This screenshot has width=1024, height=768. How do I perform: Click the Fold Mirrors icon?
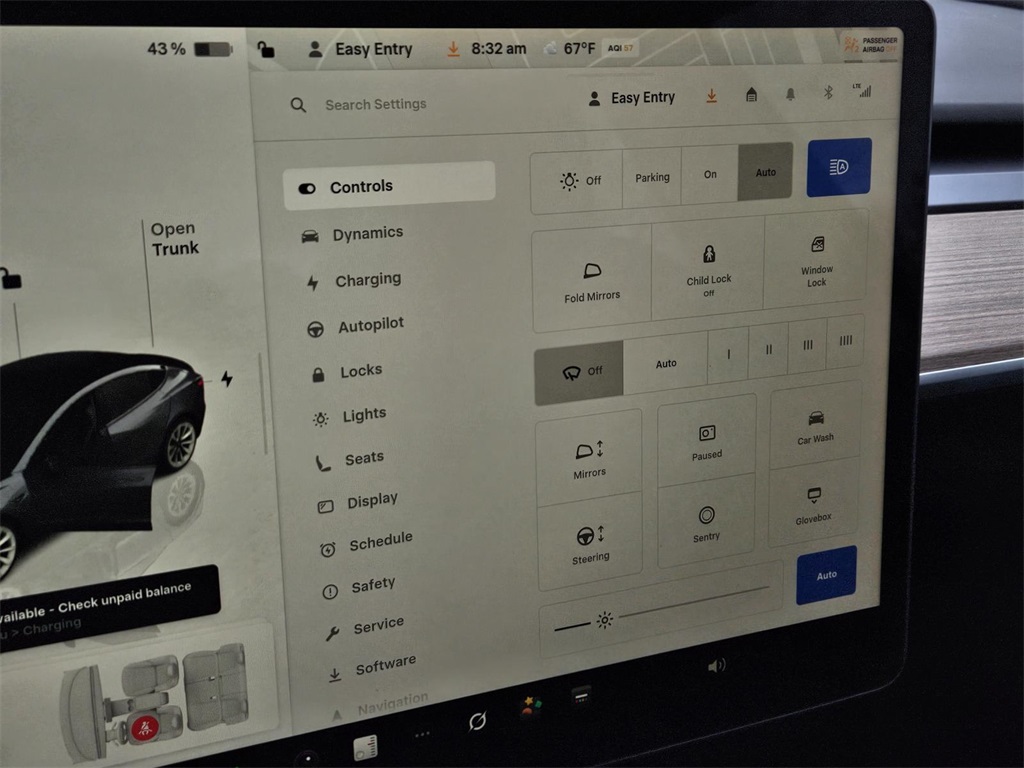click(591, 271)
